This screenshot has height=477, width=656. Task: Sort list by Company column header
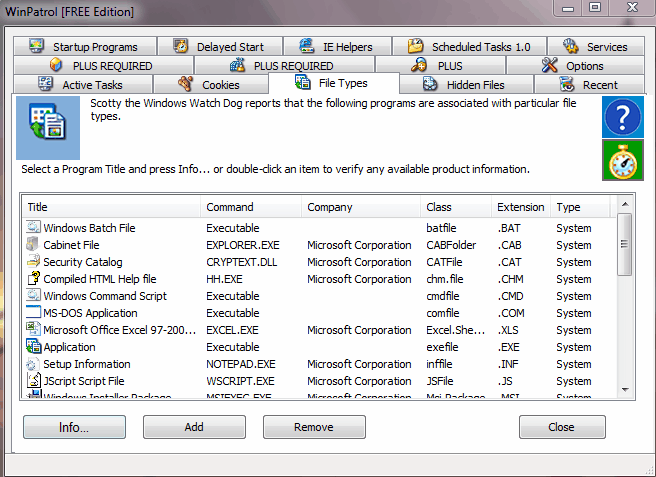tap(361, 207)
